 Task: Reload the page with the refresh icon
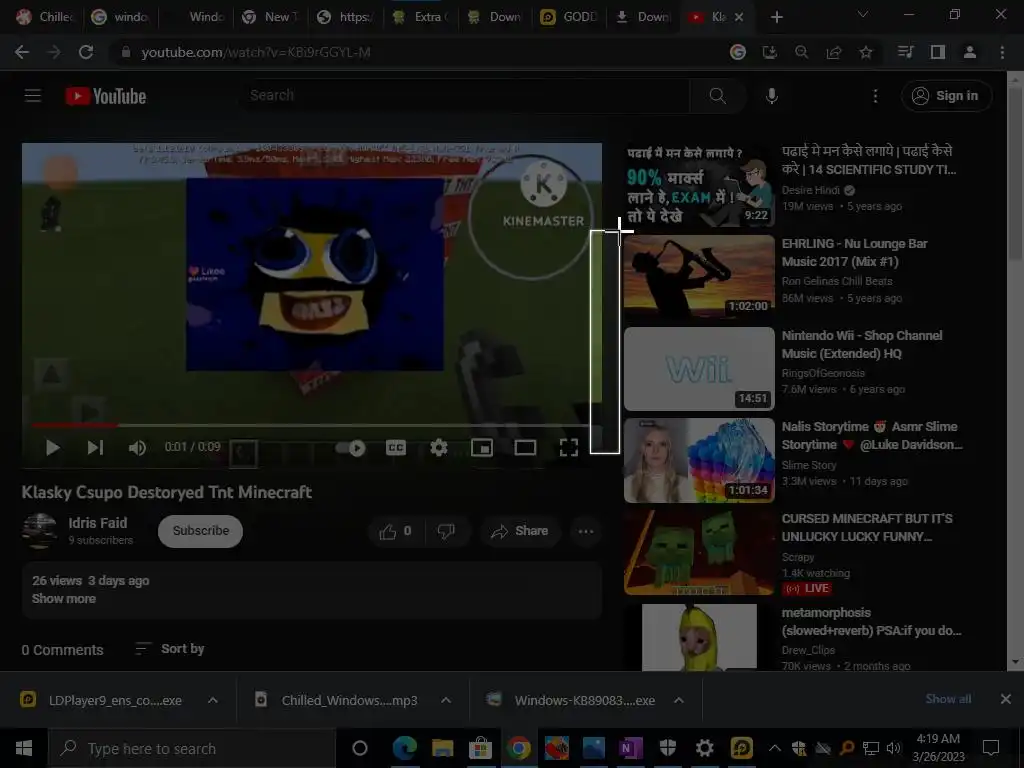(x=86, y=52)
